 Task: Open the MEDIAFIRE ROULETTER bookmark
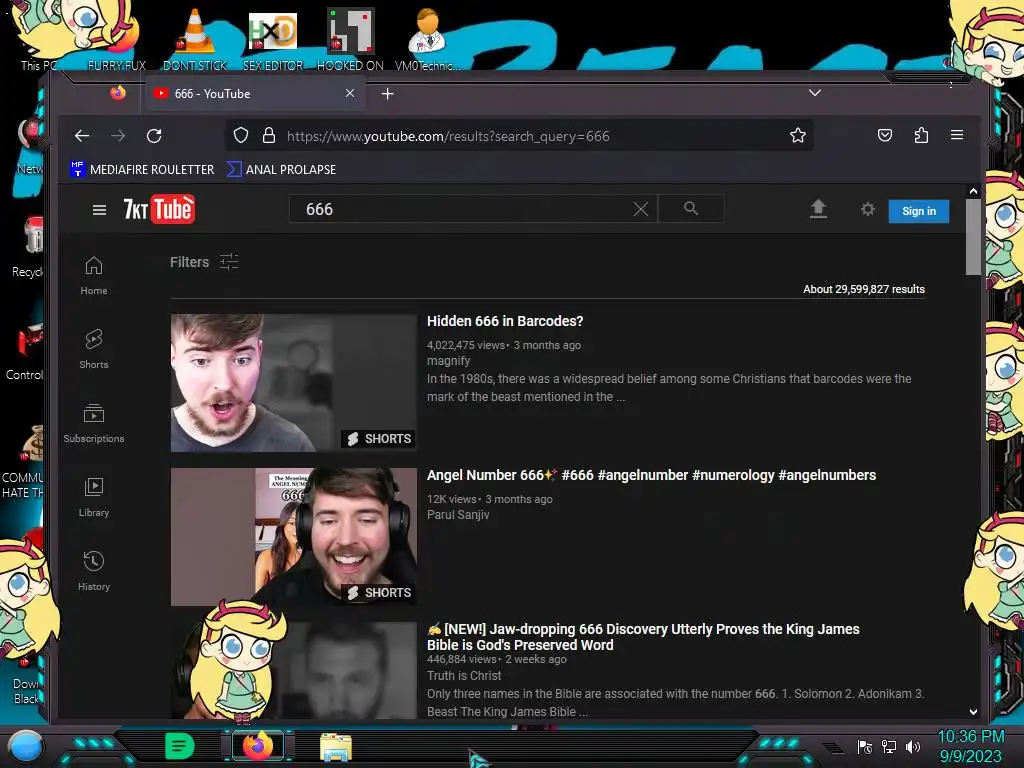[x=142, y=170]
